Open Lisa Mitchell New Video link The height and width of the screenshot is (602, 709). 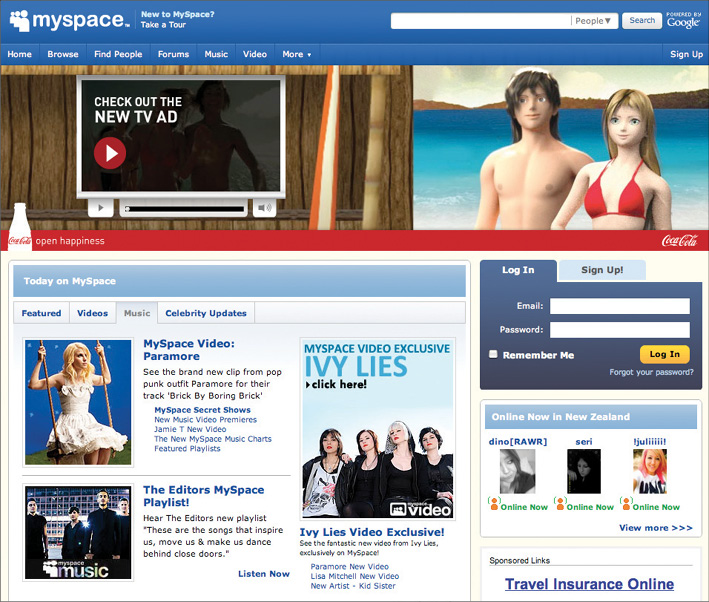click(x=354, y=576)
